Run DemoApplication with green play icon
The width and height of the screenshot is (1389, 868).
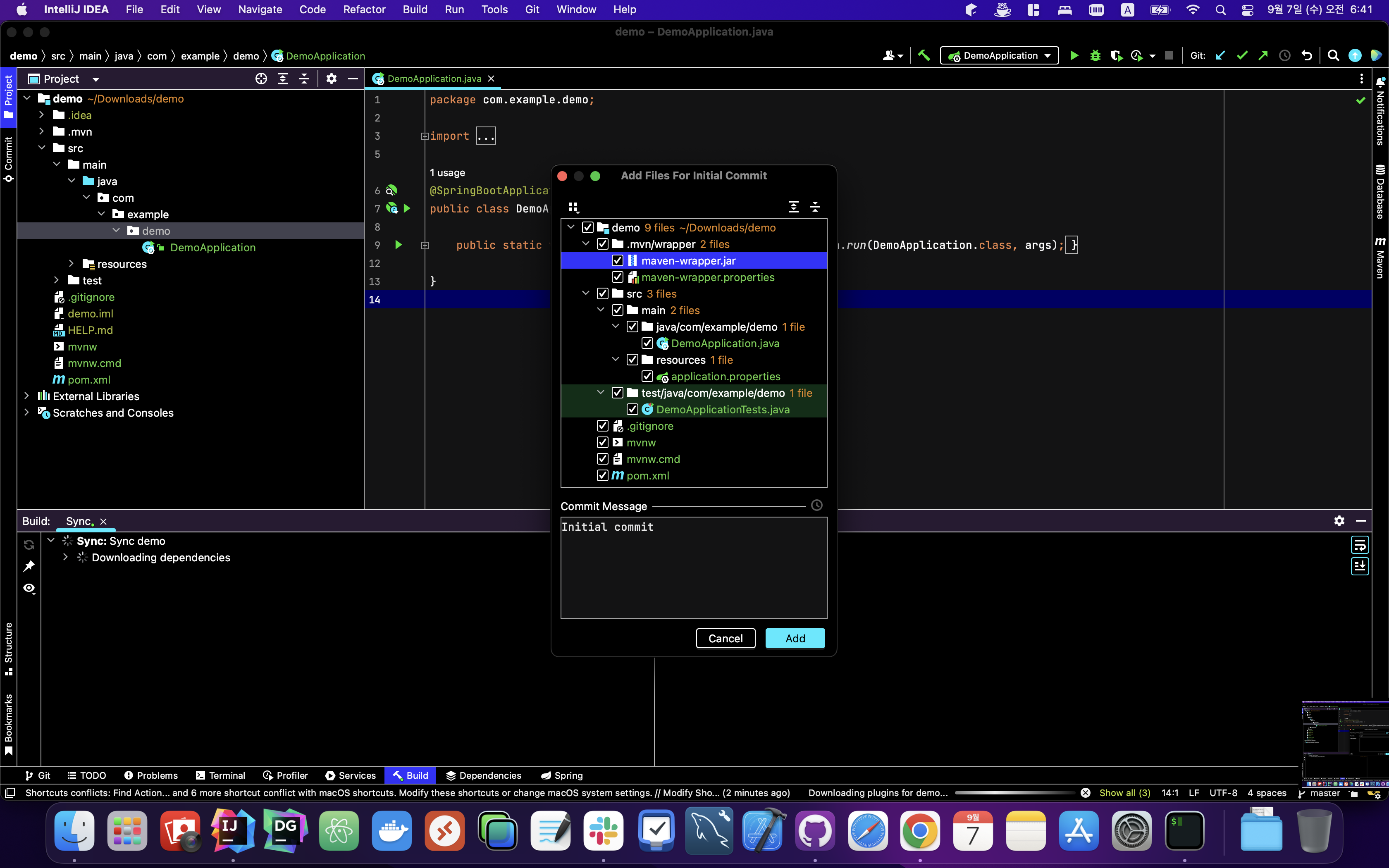[x=1074, y=56]
